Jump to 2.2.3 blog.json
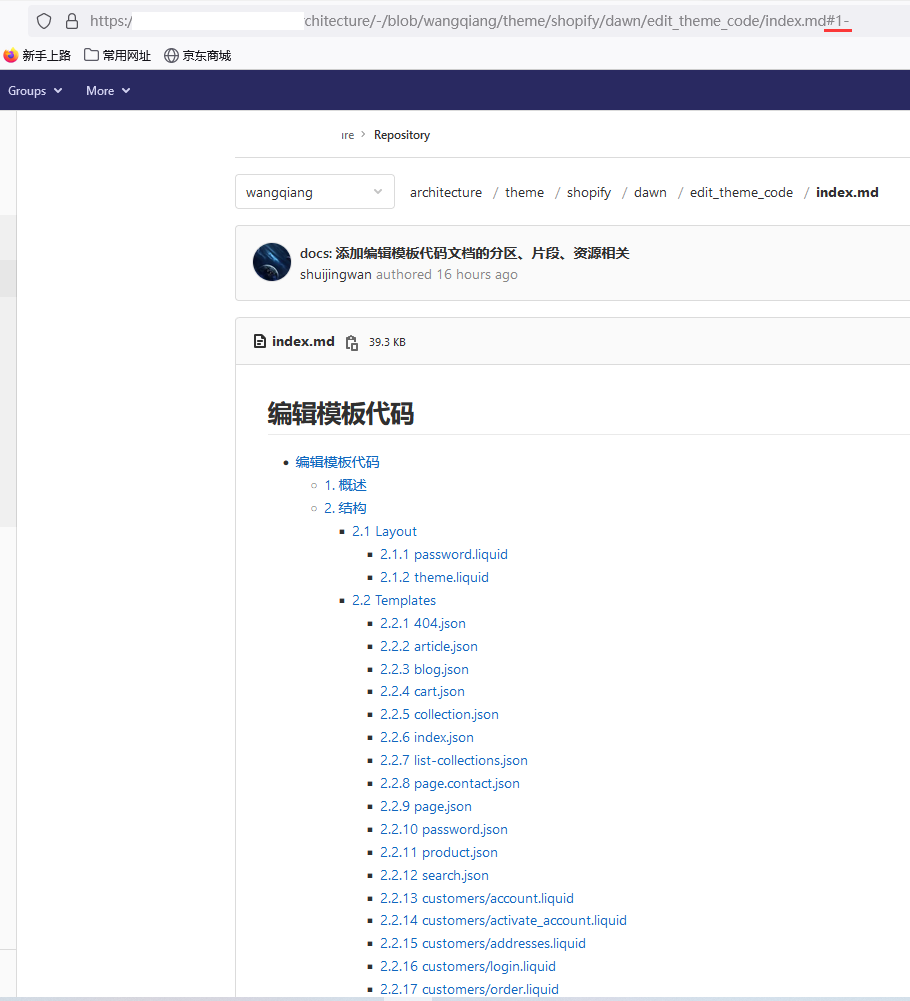 pyautogui.click(x=424, y=669)
